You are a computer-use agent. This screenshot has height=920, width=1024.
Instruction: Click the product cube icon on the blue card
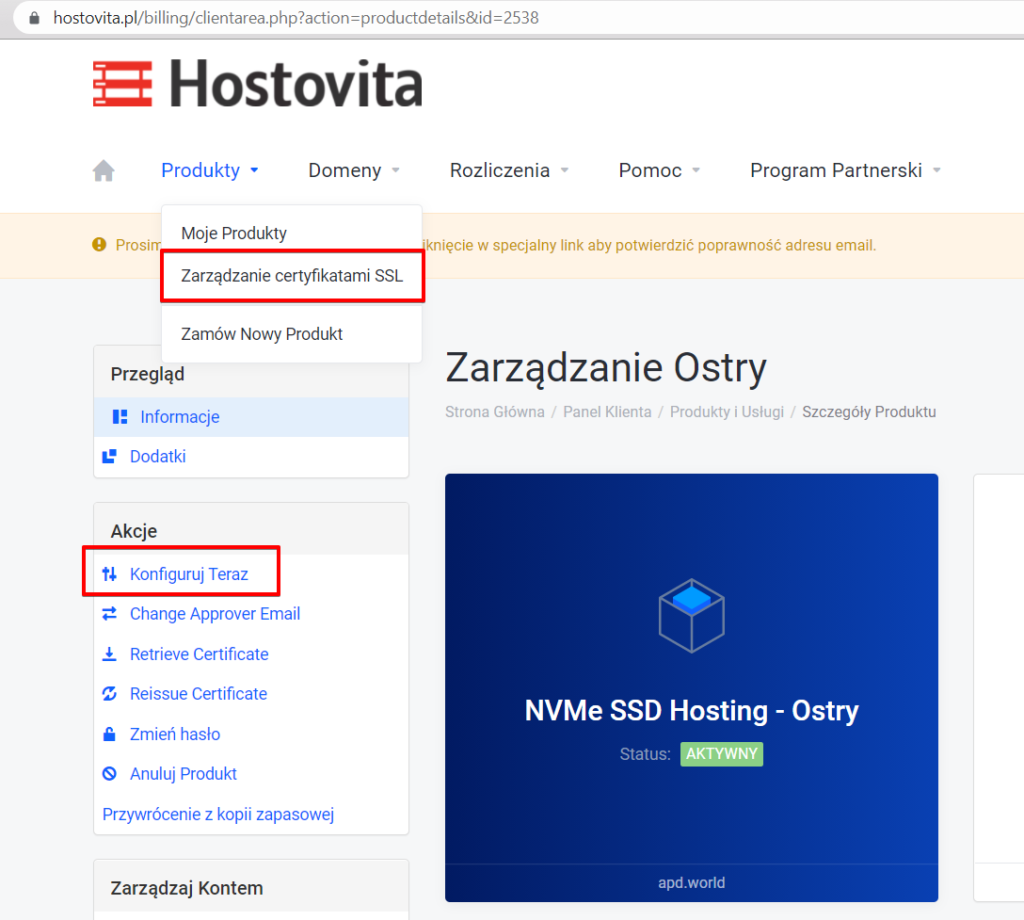point(692,615)
